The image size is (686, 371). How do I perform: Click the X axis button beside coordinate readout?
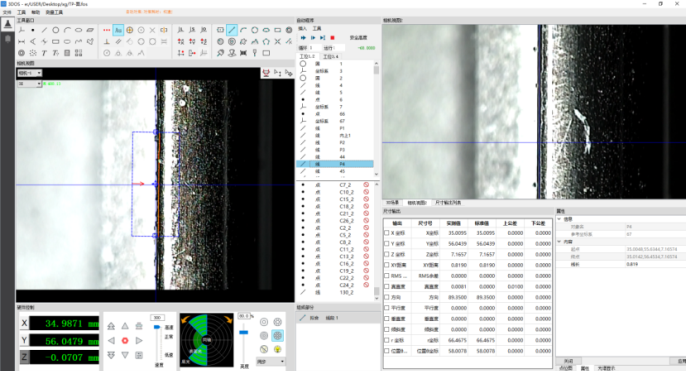(24, 323)
